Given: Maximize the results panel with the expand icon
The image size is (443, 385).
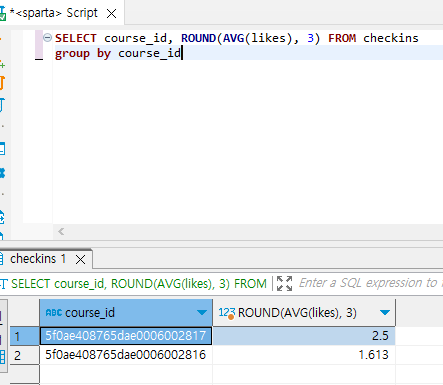Looking at the screenshot, I should click(x=284, y=283).
